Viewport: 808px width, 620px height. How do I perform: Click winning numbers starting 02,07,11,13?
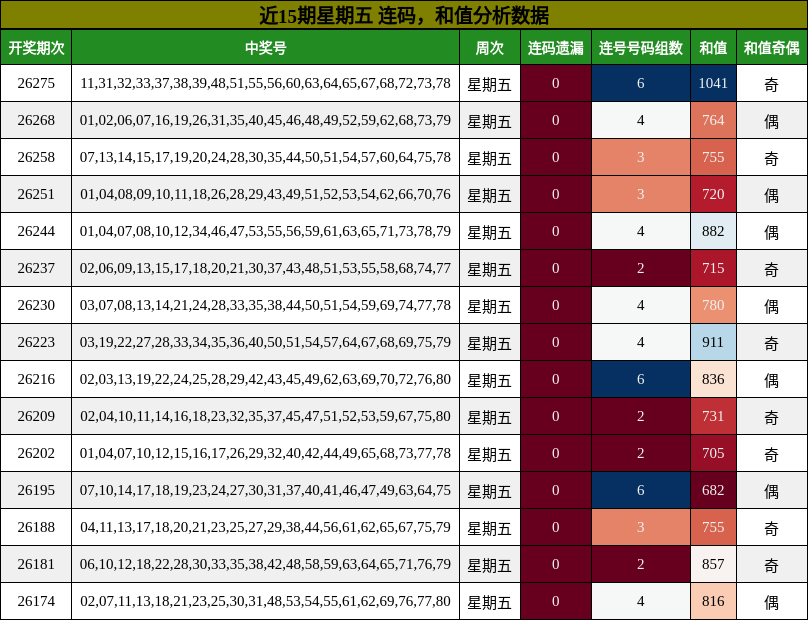point(265,601)
